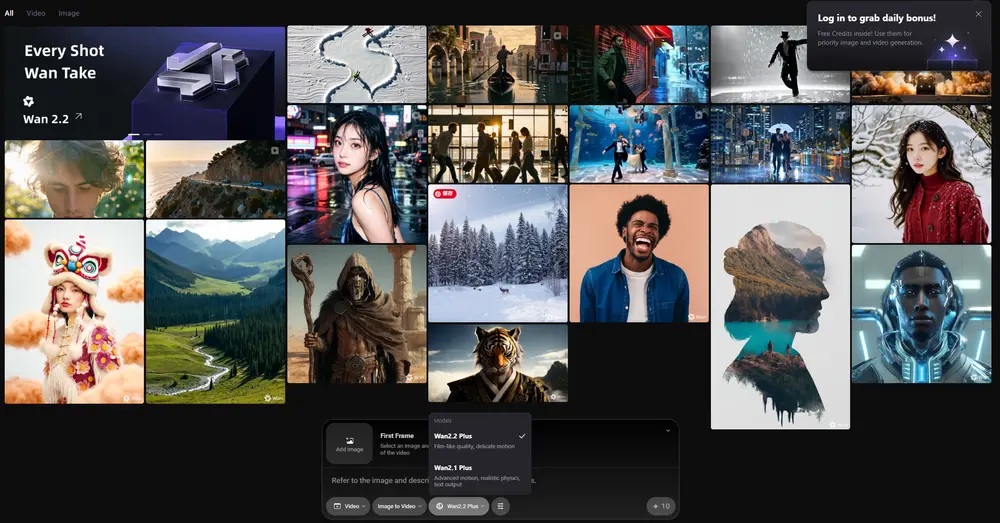The width and height of the screenshot is (1000, 523).
Task: Close the daily bonus login popup
Action: [978, 14]
